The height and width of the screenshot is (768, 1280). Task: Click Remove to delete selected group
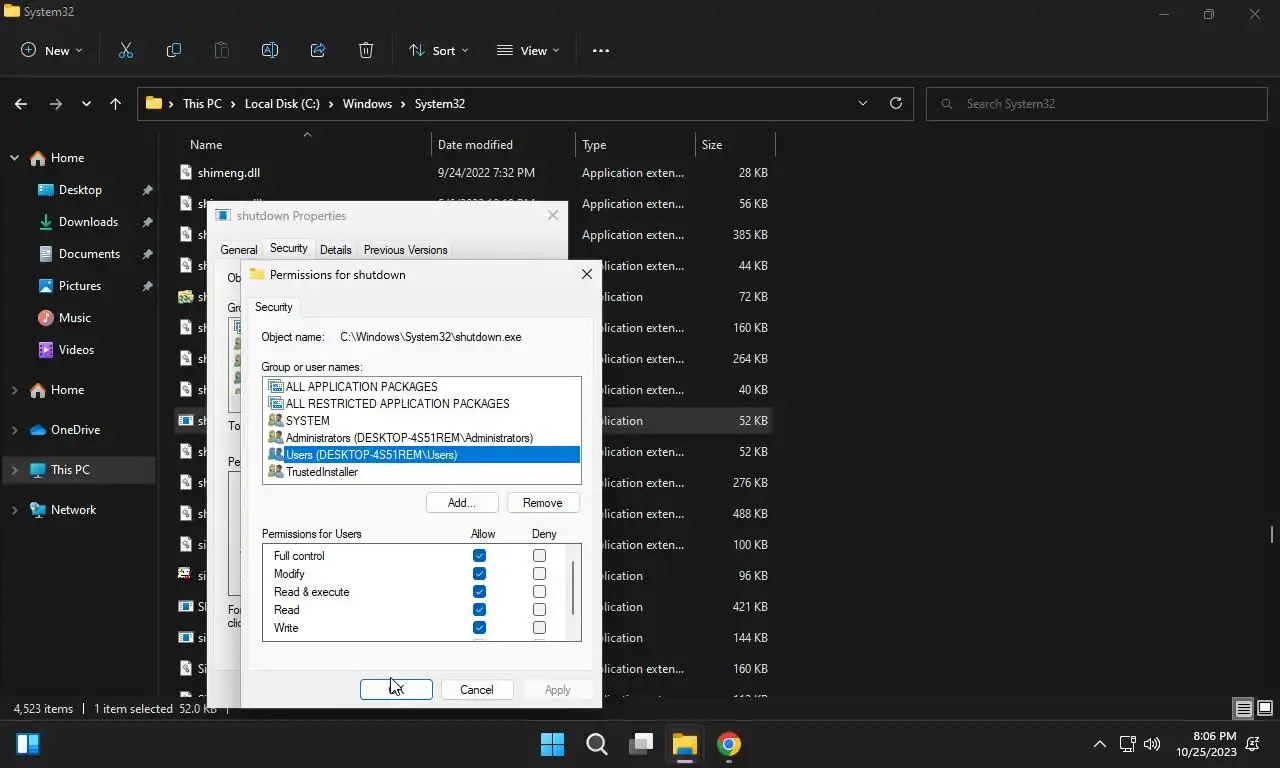543,502
